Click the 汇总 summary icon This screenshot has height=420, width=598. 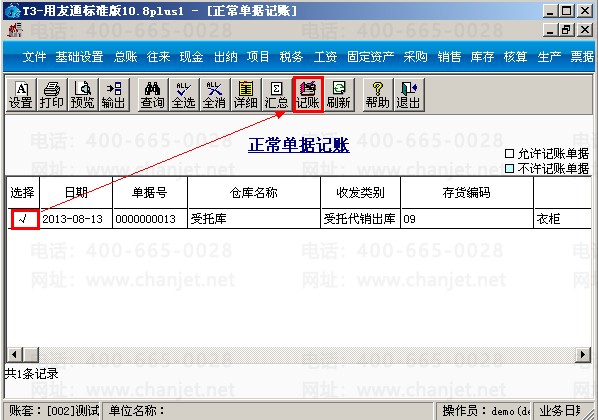click(276, 95)
